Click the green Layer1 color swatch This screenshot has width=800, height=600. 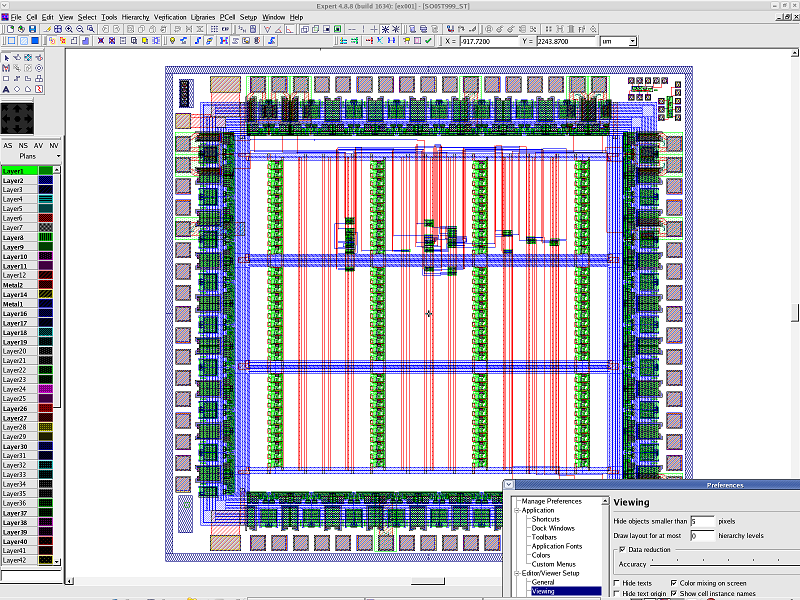46,171
